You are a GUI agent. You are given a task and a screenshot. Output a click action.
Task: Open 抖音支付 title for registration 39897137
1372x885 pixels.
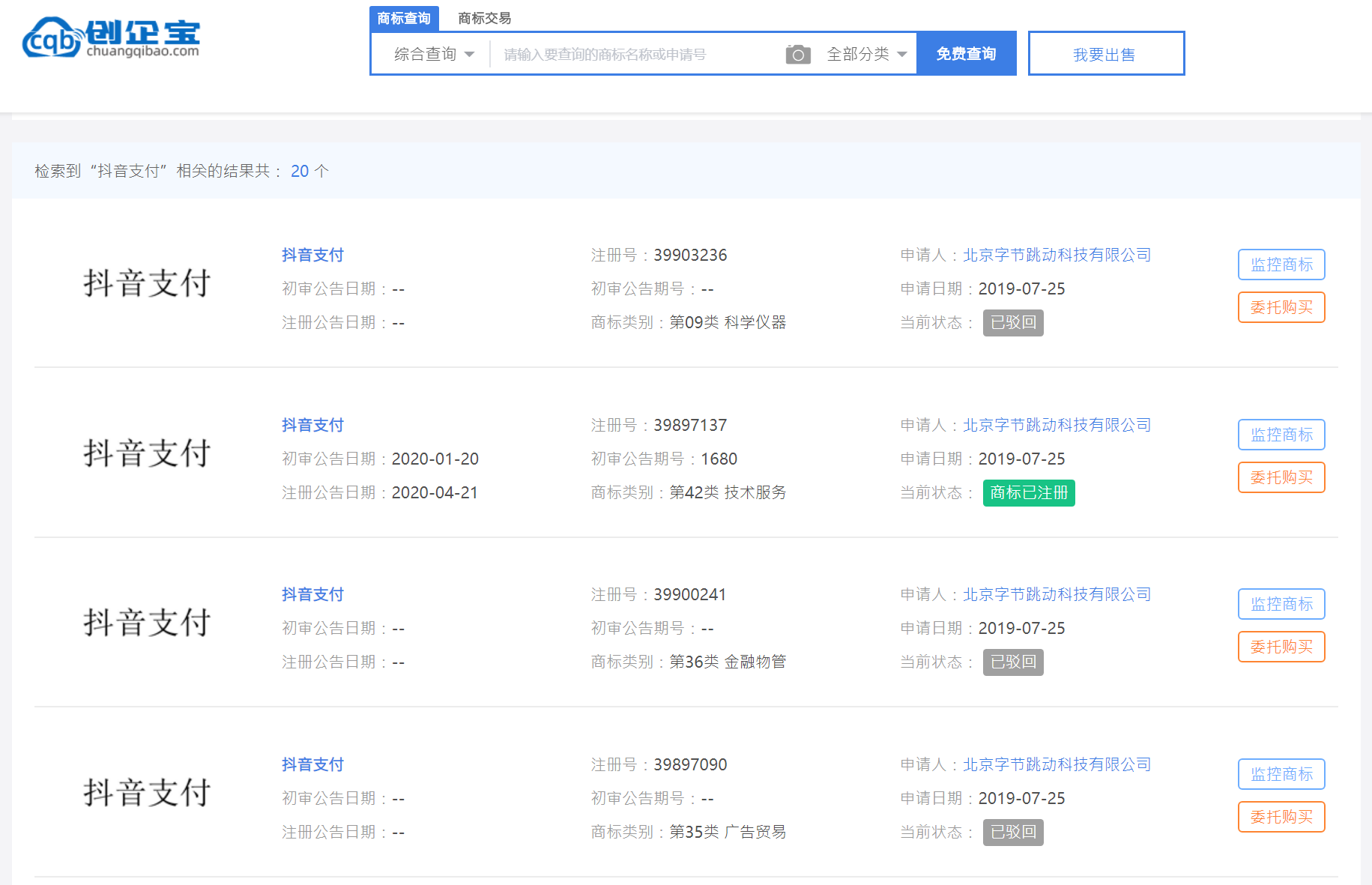[x=312, y=425]
